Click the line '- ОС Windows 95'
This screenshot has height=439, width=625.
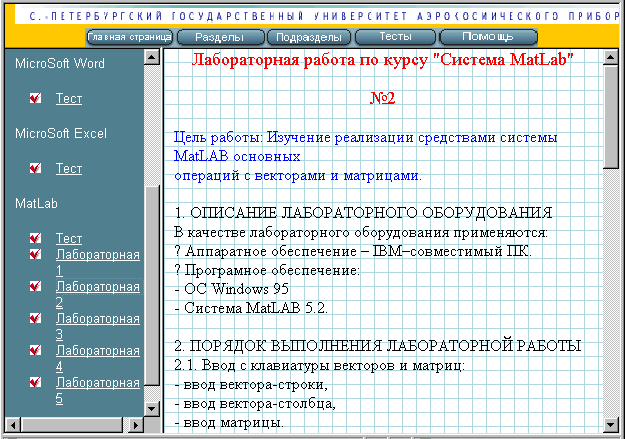[232, 289]
